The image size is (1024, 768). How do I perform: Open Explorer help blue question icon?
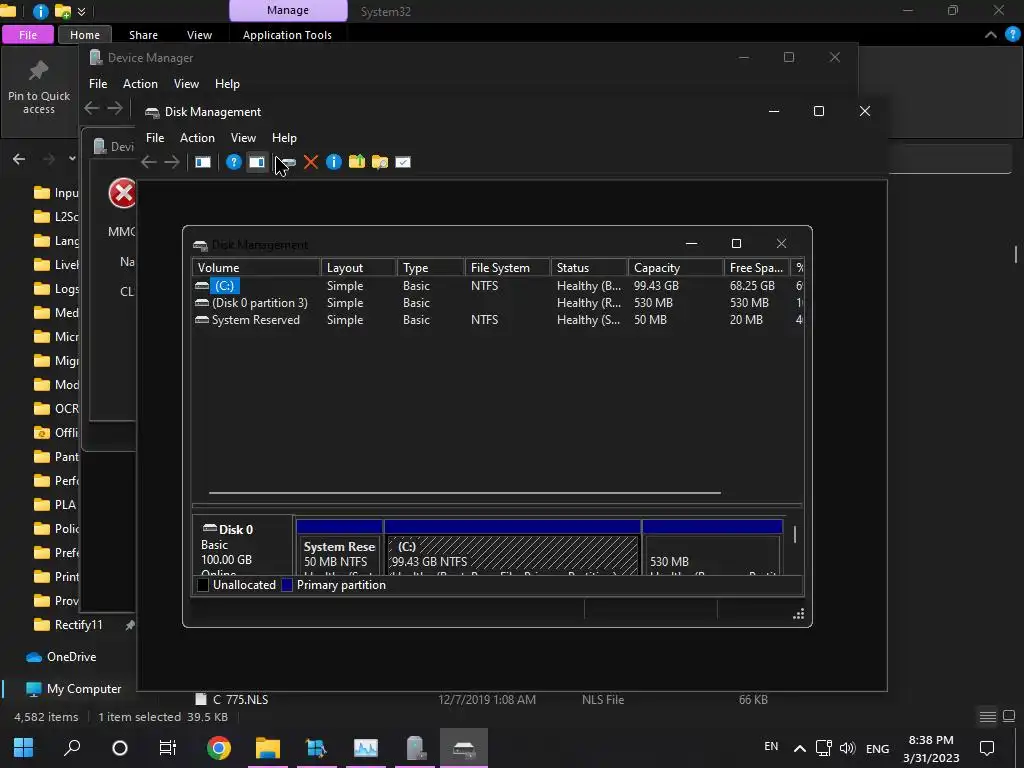click(1012, 35)
